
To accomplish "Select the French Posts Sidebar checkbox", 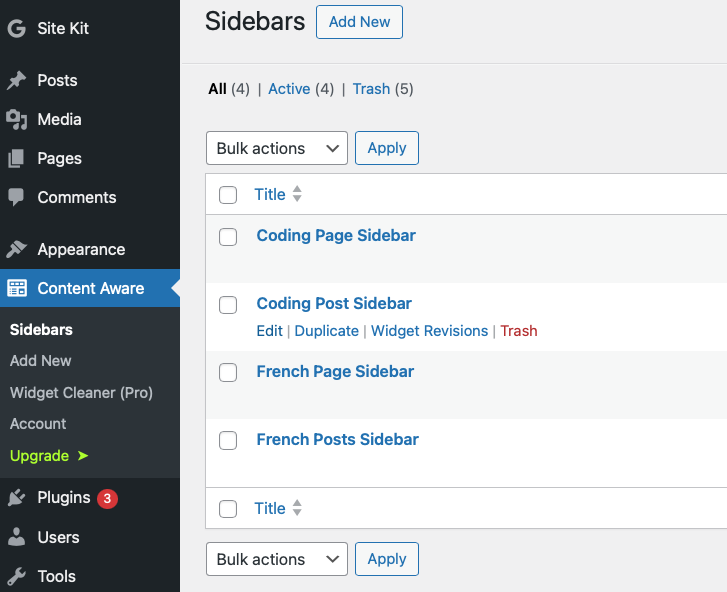I will (228, 440).
